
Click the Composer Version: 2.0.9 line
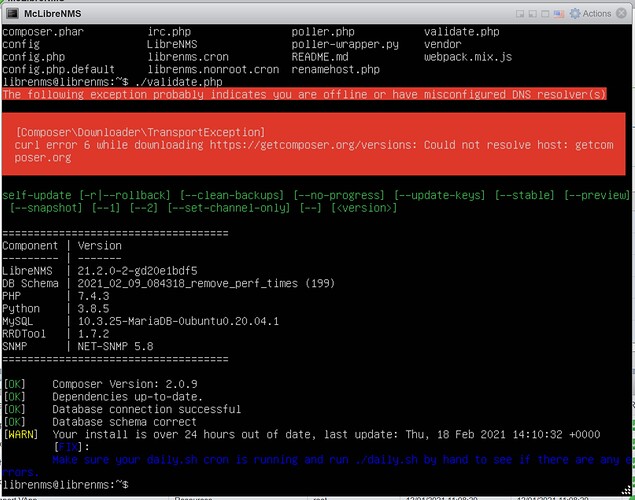click(x=125, y=384)
